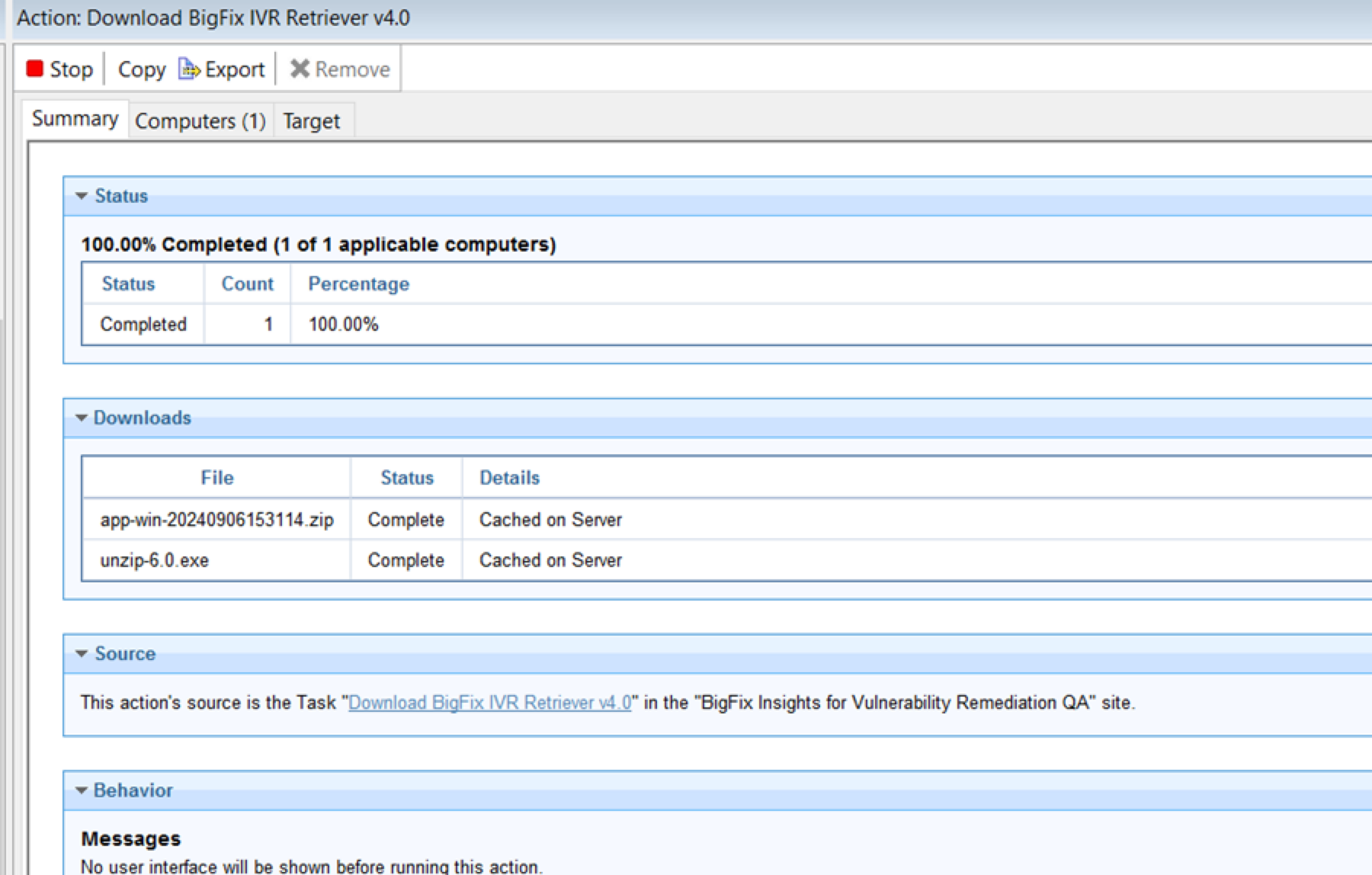Click the Details column header

(x=510, y=477)
